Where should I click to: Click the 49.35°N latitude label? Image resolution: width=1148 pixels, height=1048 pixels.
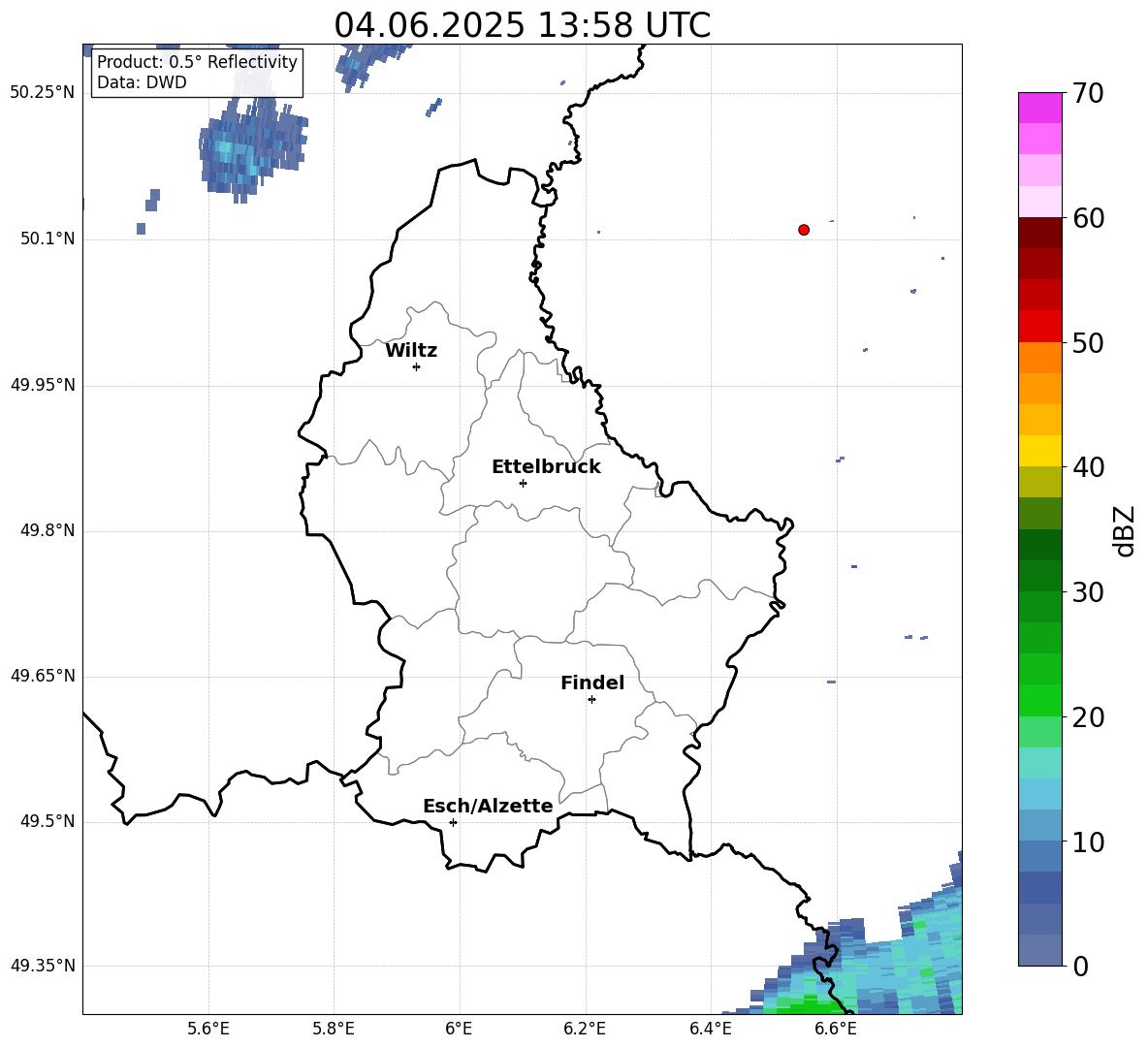coord(43,966)
